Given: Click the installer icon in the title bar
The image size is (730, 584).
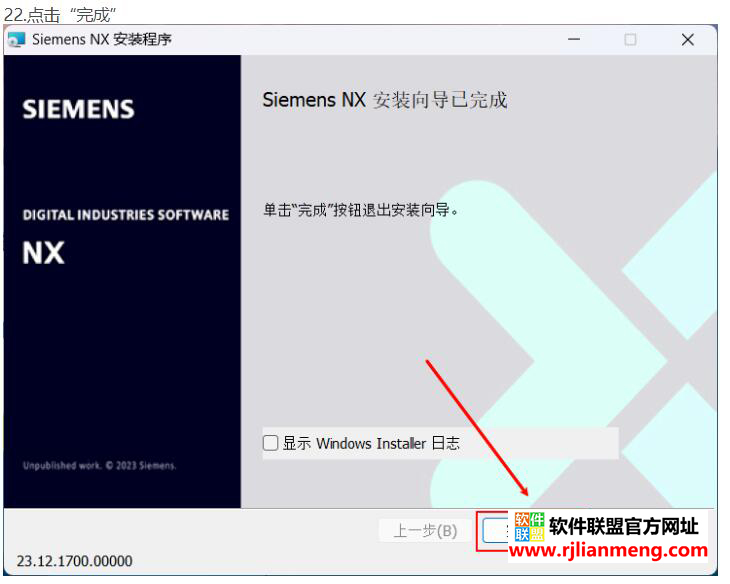Looking at the screenshot, I should click(x=17, y=40).
